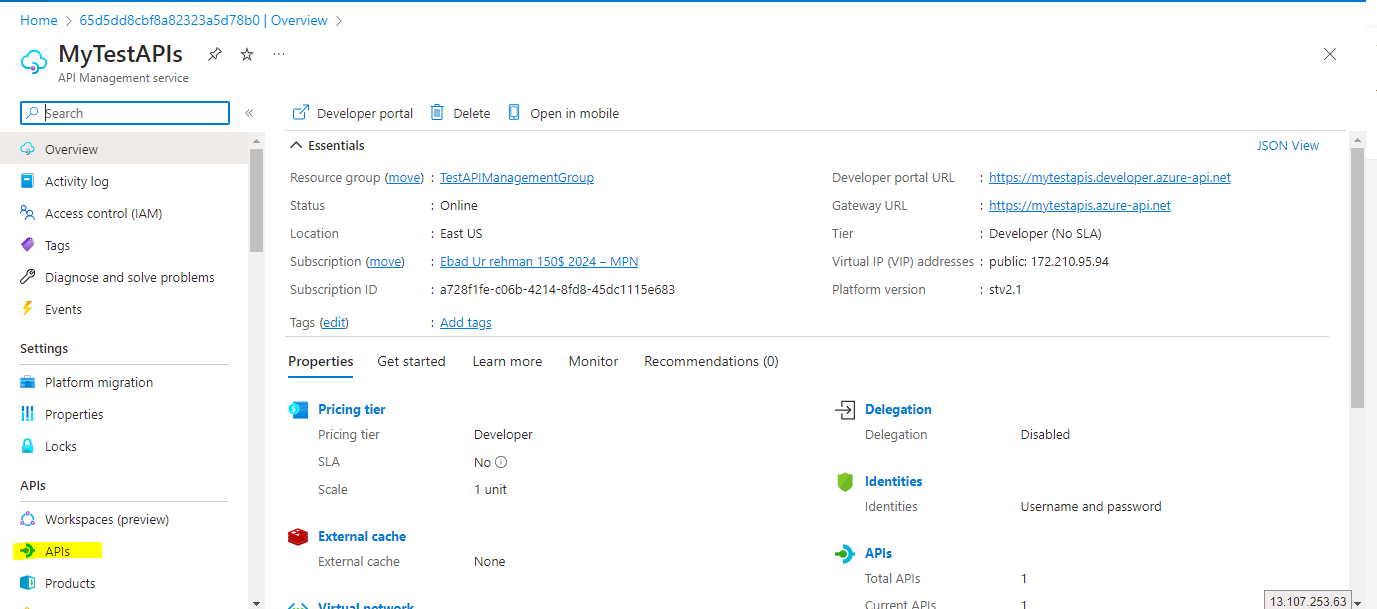Open the Developer portal URL link
1377x609 pixels.
point(1110,177)
